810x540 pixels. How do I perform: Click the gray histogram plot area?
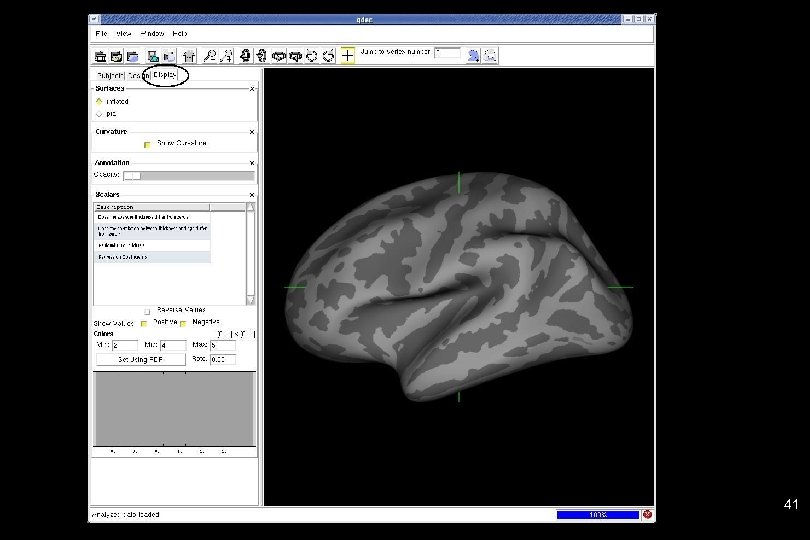[x=174, y=409]
